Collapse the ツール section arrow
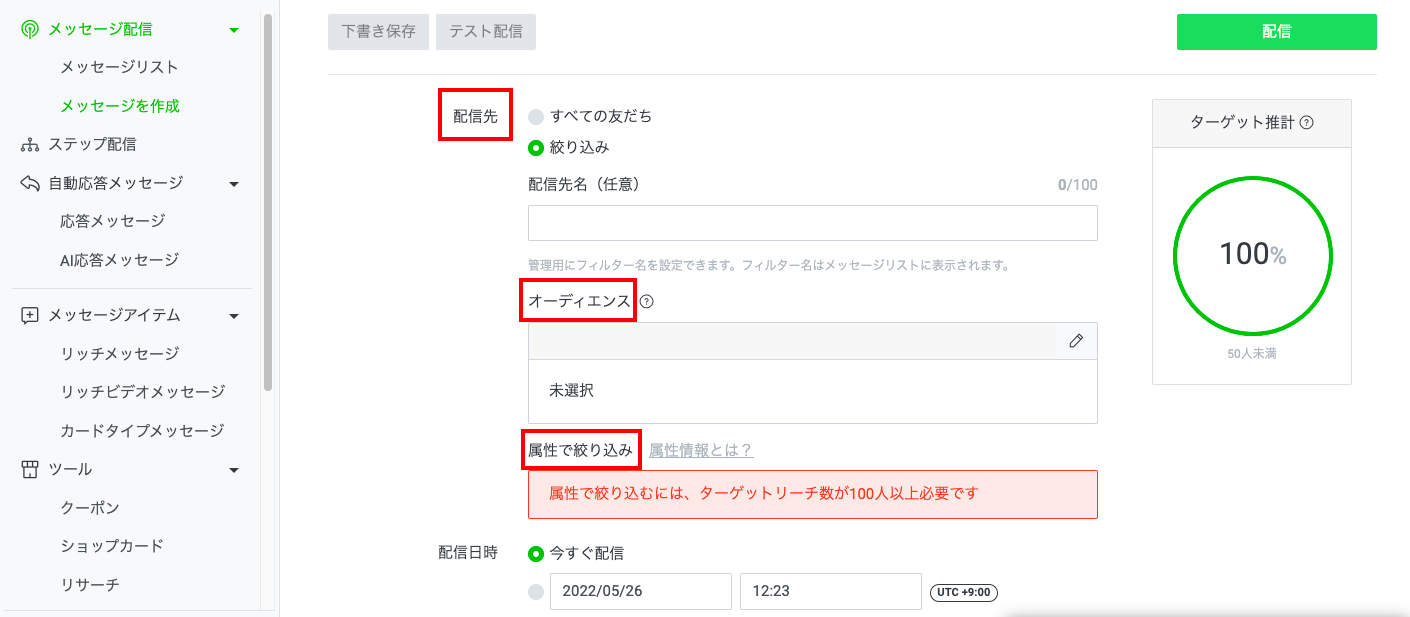 (x=234, y=470)
